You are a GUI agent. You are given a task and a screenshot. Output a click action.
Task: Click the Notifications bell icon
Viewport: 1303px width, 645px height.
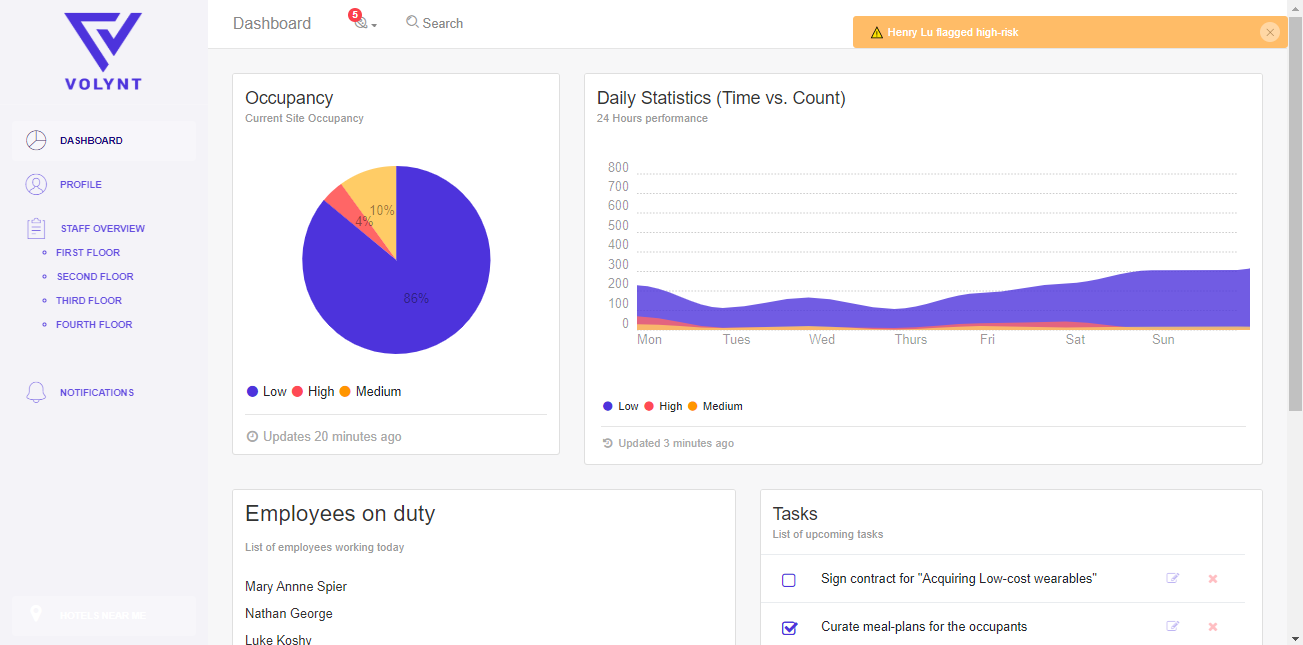point(36,393)
